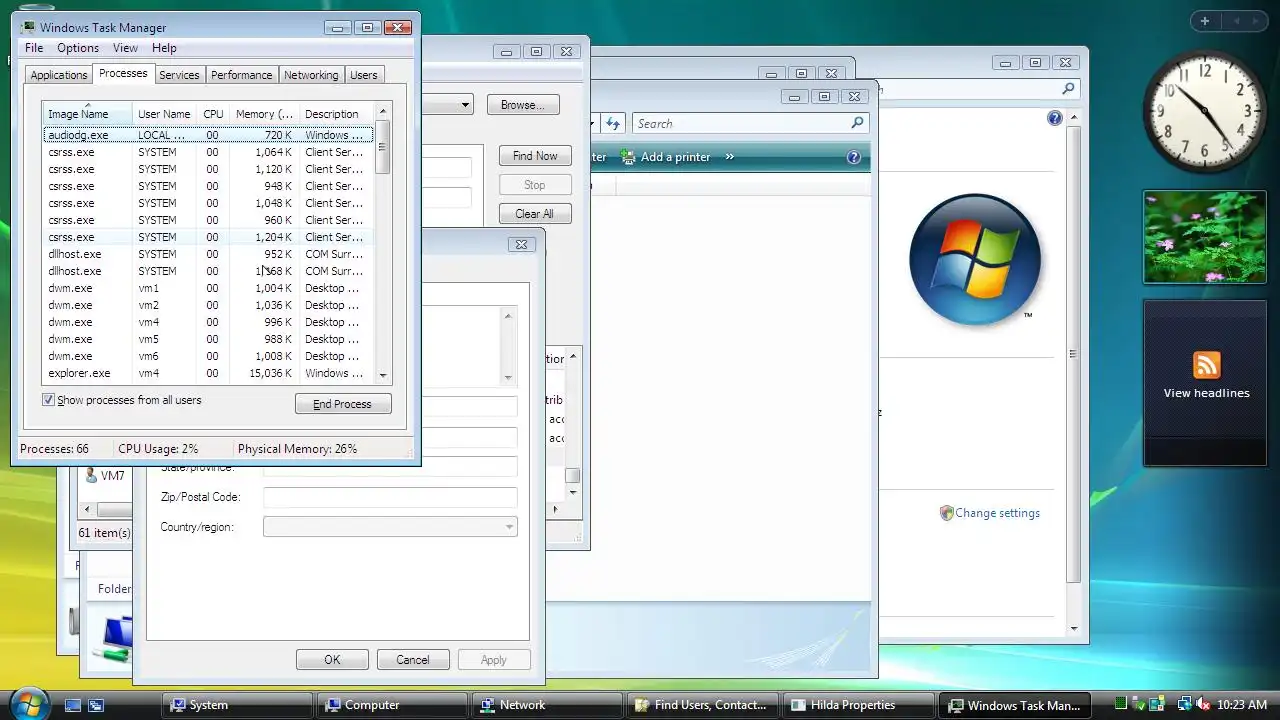Click the Change settings link
This screenshot has width=1280, height=720.
(997, 513)
